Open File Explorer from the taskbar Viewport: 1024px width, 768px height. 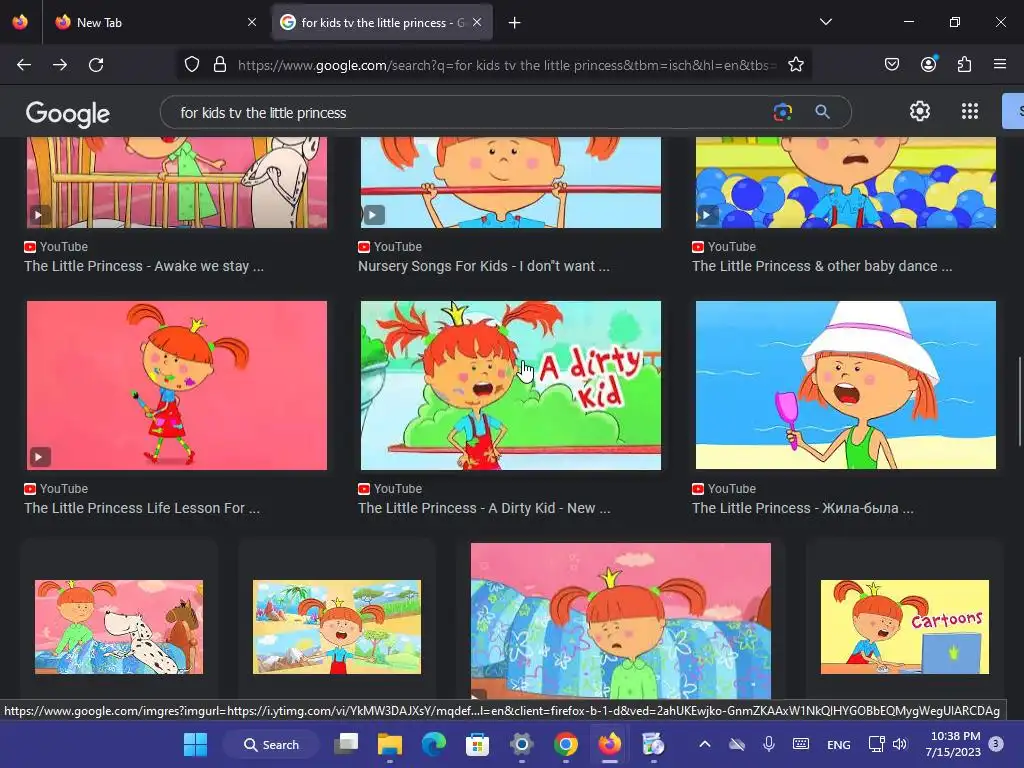(x=390, y=744)
